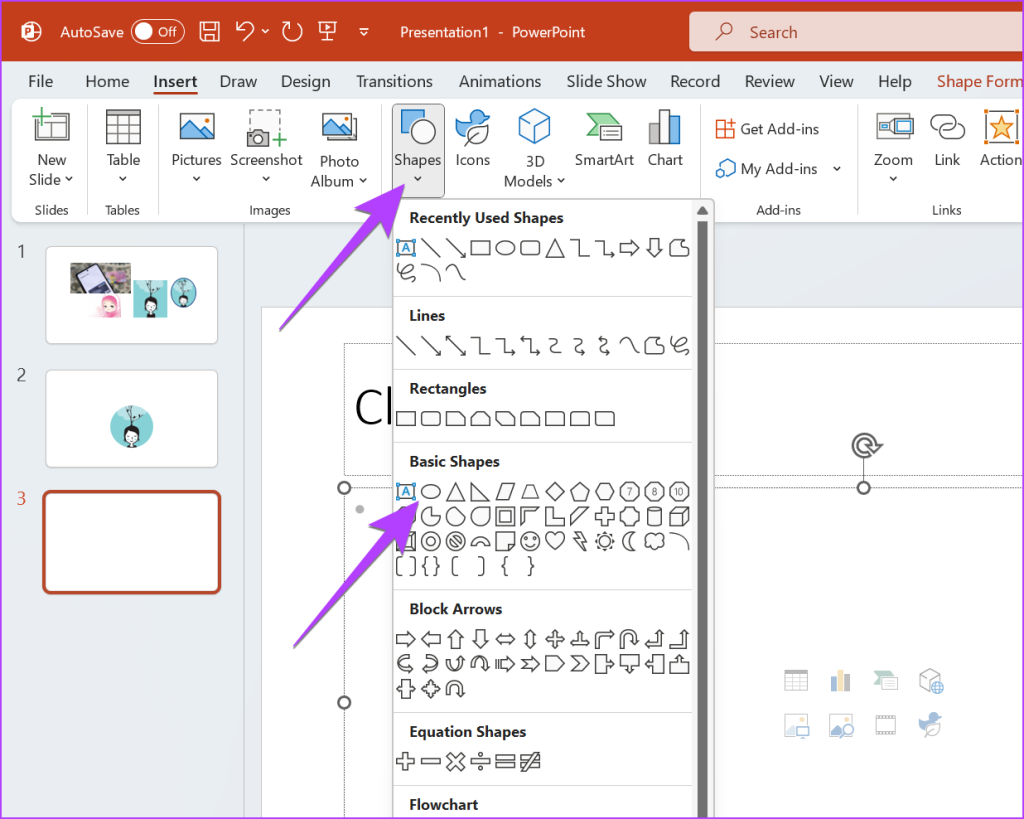Undo the last action
Viewport: 1024px width, 819px height.
pyautogui.click(x=245, y=31)
